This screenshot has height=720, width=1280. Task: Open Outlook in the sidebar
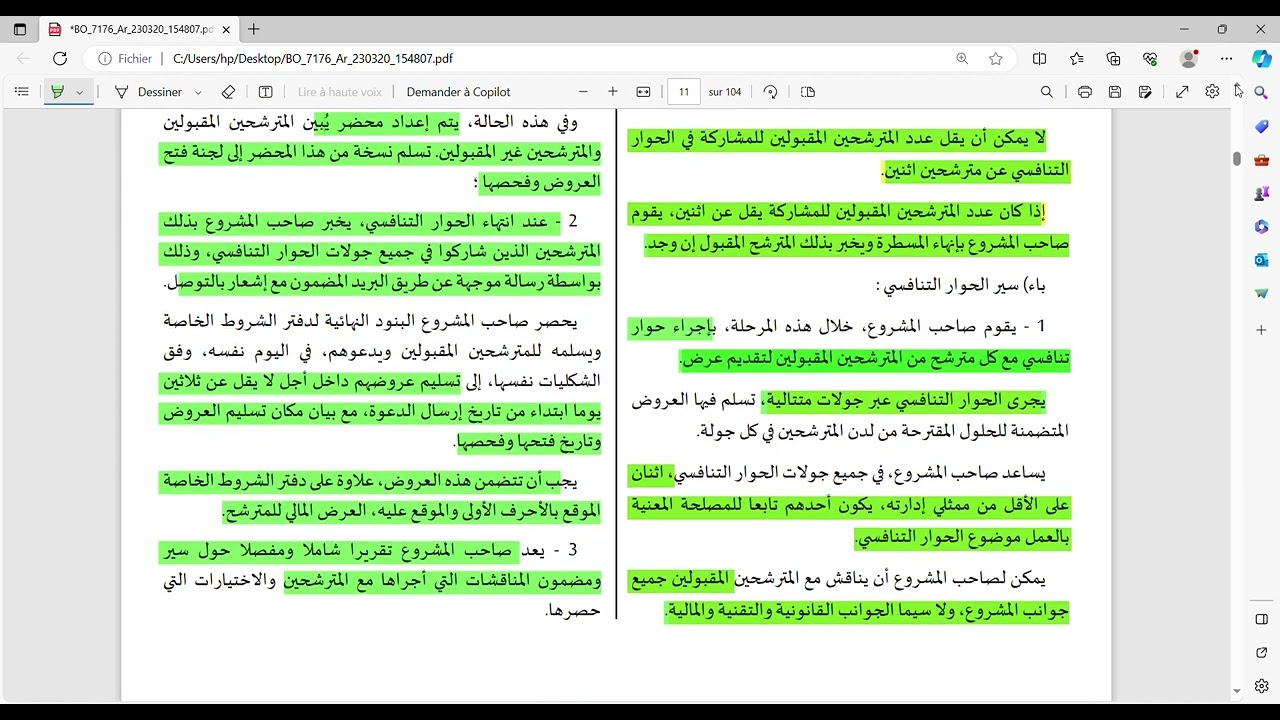[x=1262, y=260]
